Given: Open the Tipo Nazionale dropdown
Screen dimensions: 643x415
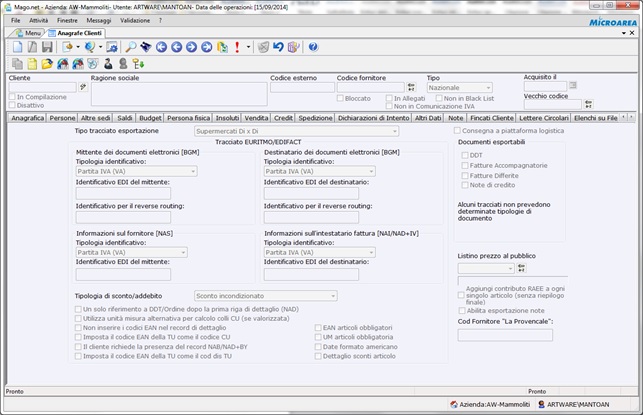Looking at the screenshot, I should pyautogui.click(x=488, y=88).
